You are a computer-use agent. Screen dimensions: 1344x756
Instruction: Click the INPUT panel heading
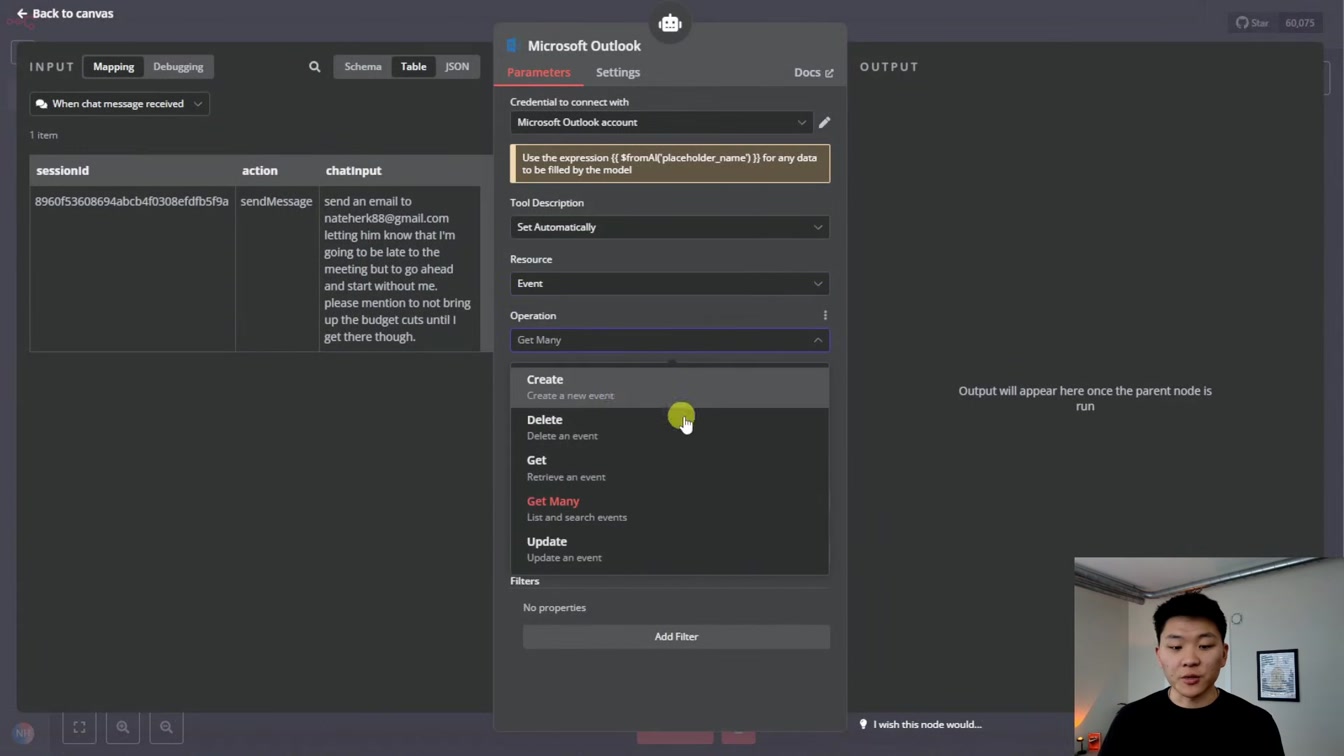(x=52, y=67)
